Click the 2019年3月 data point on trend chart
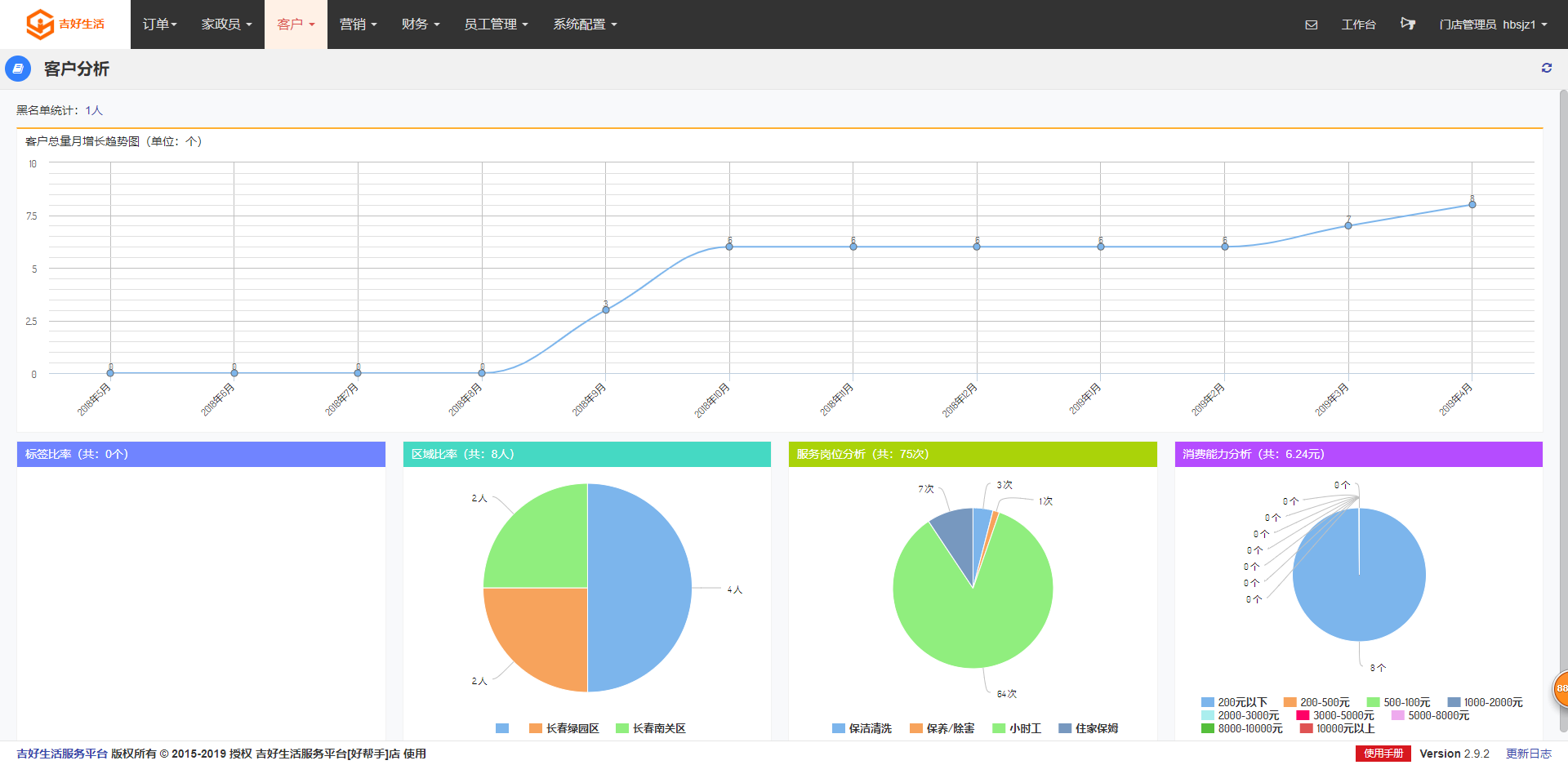 pos(1348,225)
